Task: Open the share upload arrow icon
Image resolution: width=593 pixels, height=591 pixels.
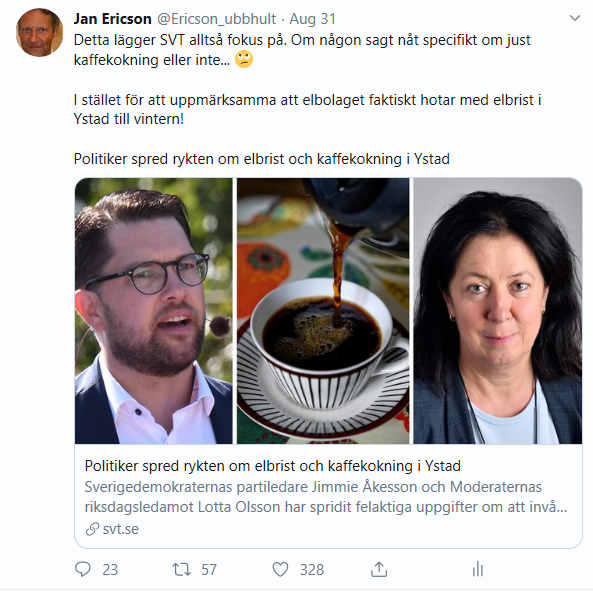Action: (379, 569)
